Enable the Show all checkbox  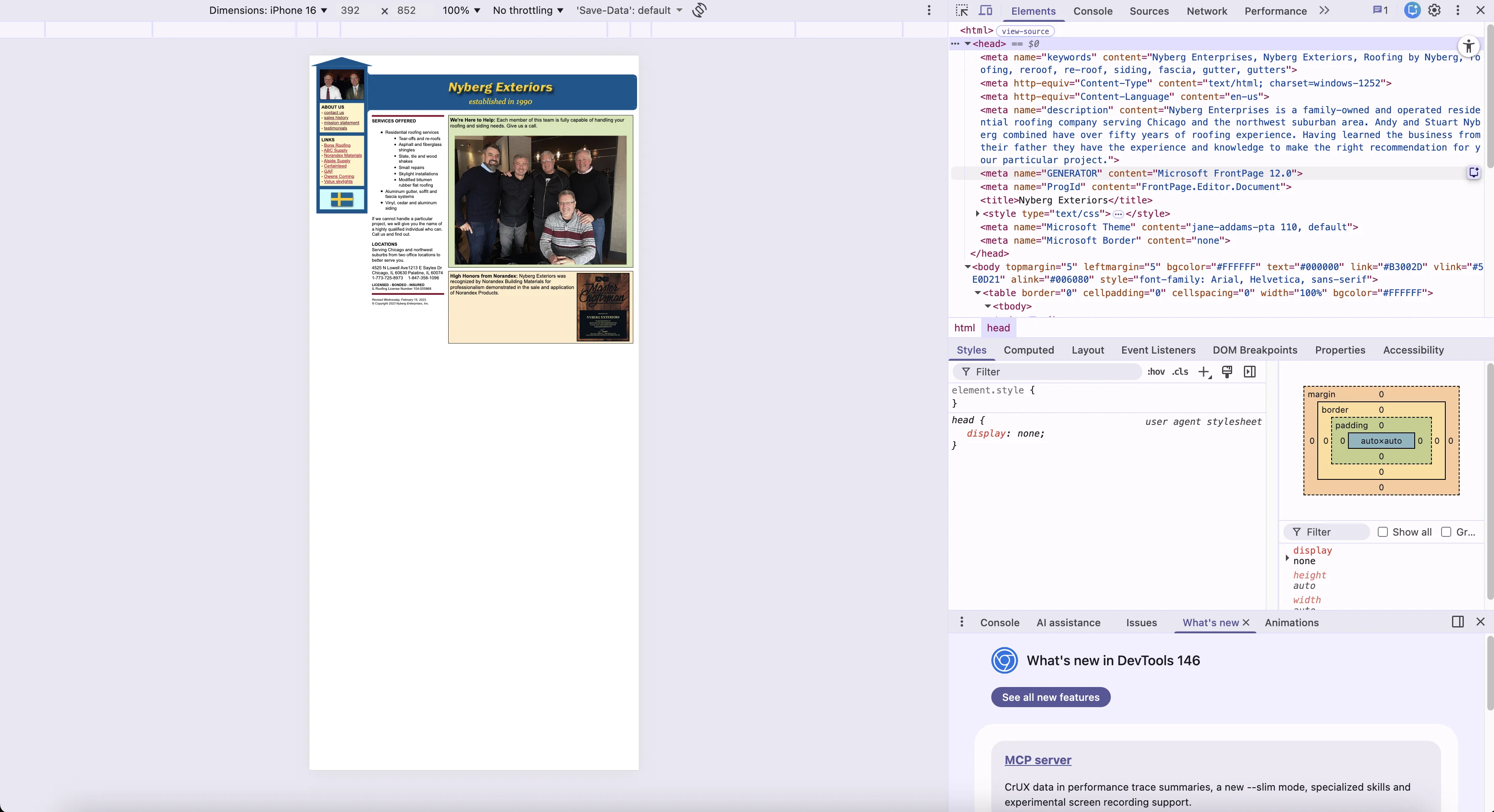pyautogui.click(x=1383, y=532)
